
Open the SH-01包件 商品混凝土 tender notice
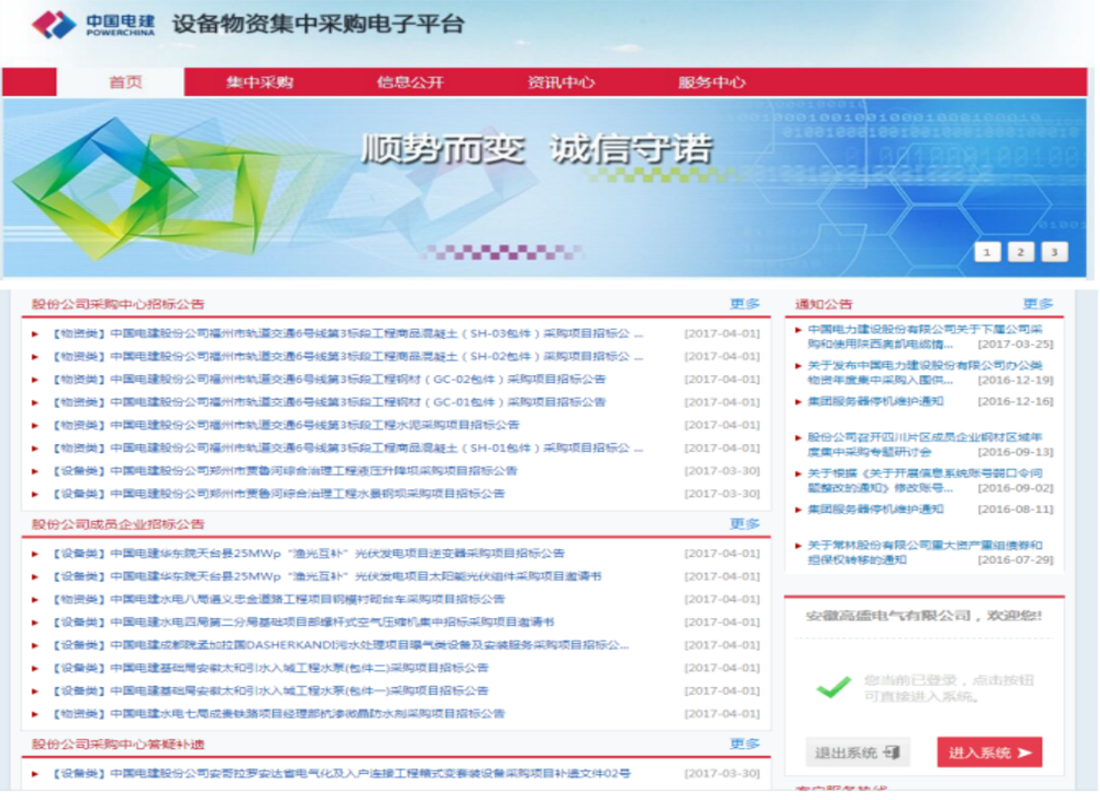348,448
